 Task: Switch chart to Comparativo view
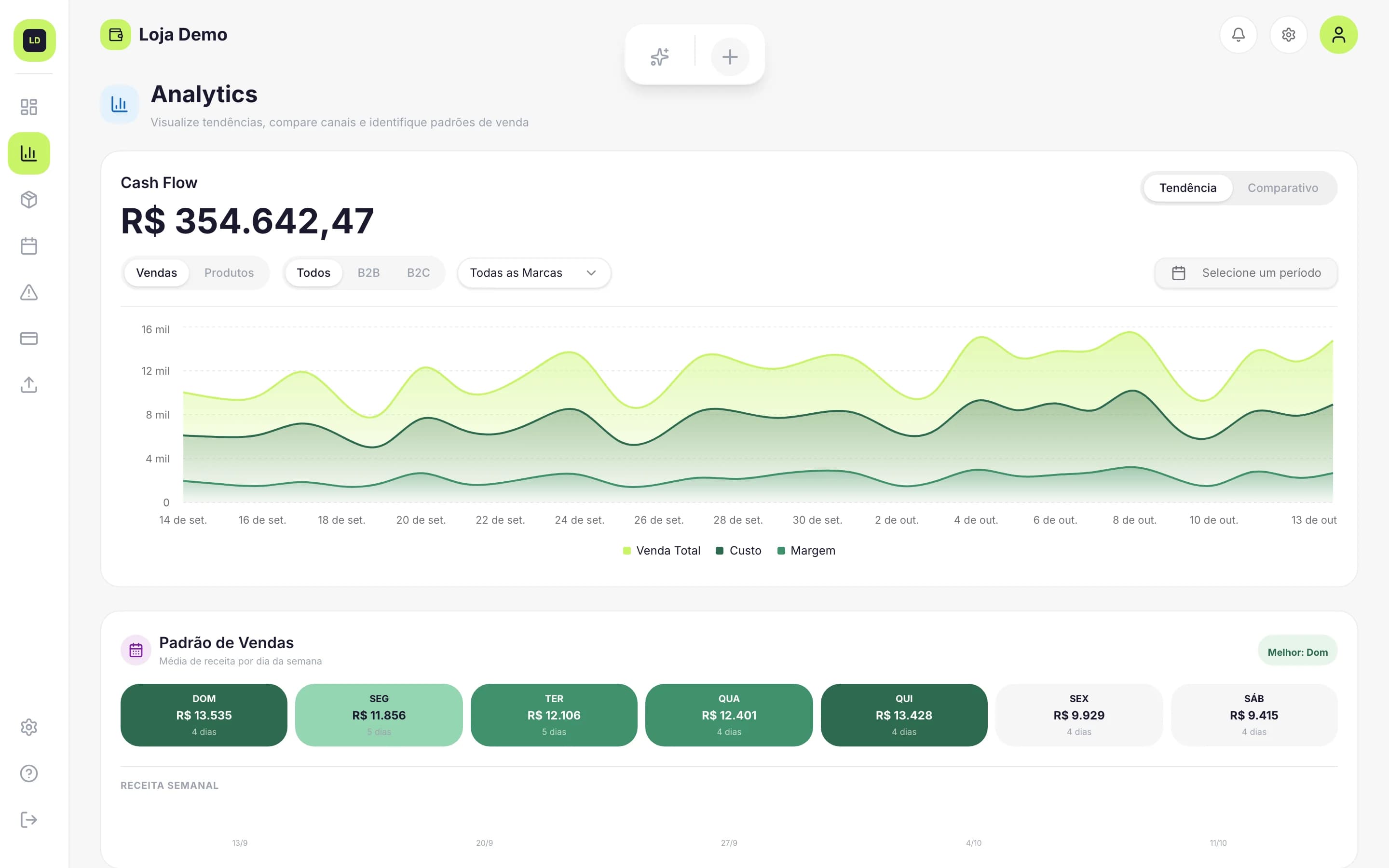[x=1282, y=188]
